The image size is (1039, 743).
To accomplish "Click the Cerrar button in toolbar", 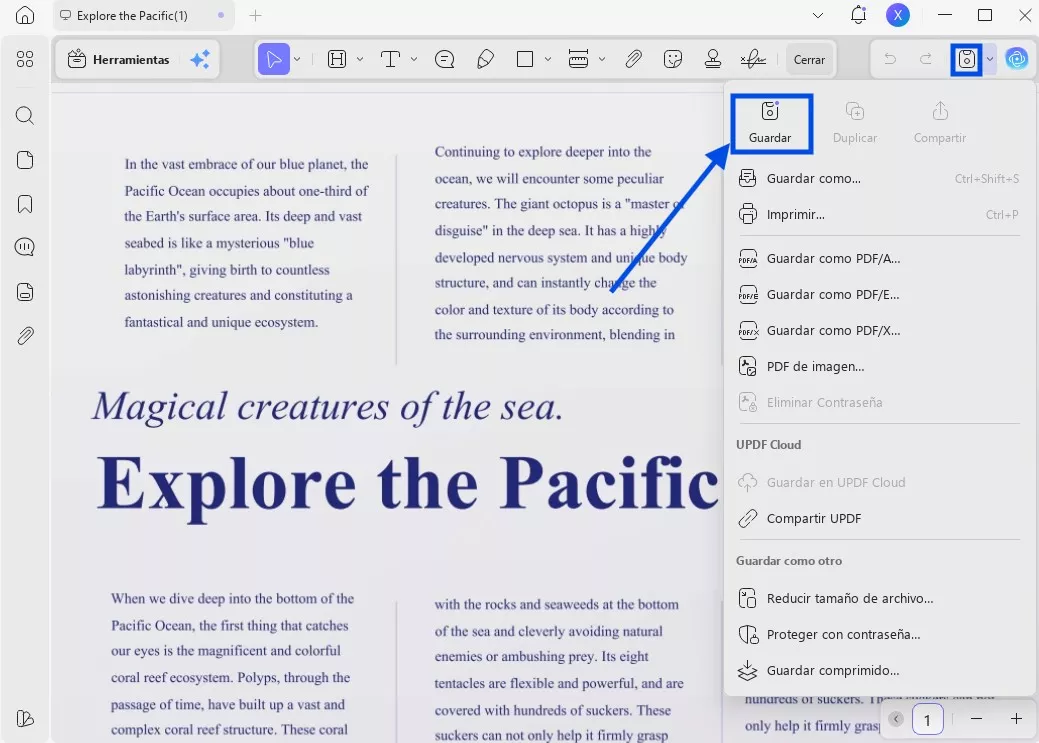I will tap(809, 60).
